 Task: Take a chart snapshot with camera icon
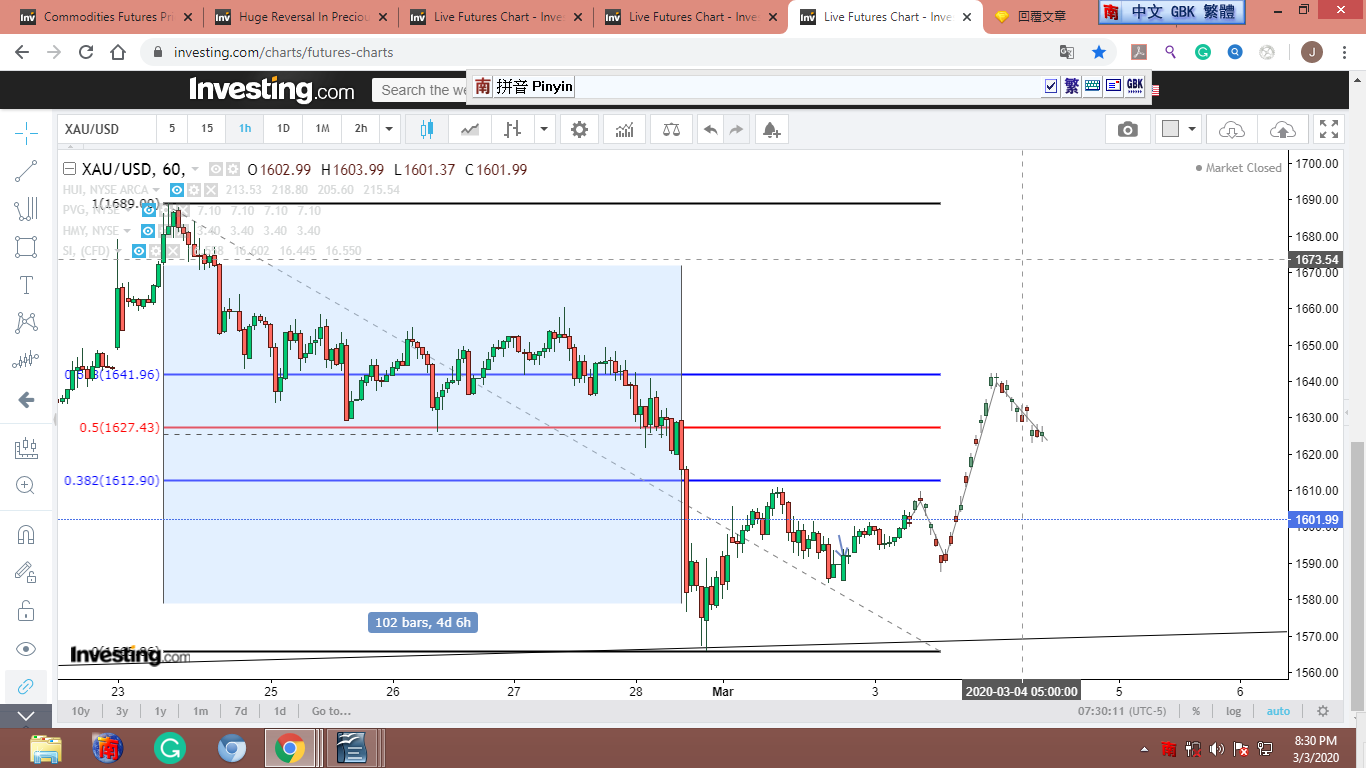point(1127,129)
